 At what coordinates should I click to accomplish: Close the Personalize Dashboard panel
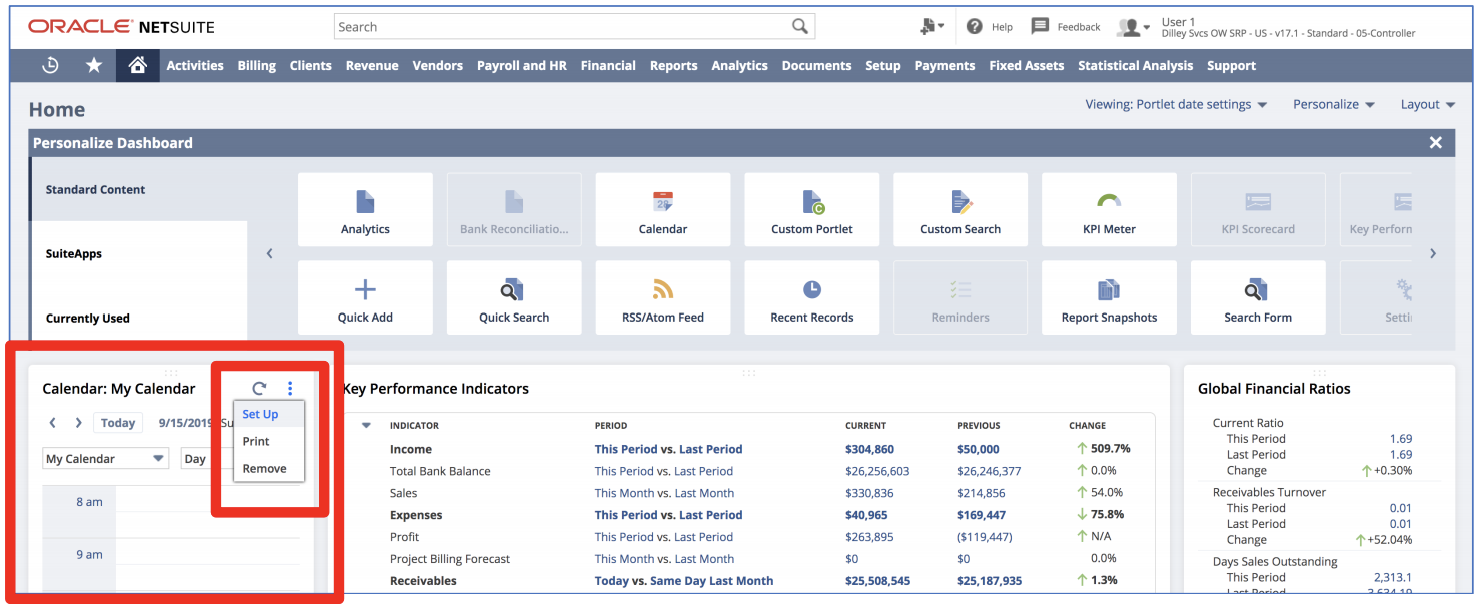pos(1436,143)
